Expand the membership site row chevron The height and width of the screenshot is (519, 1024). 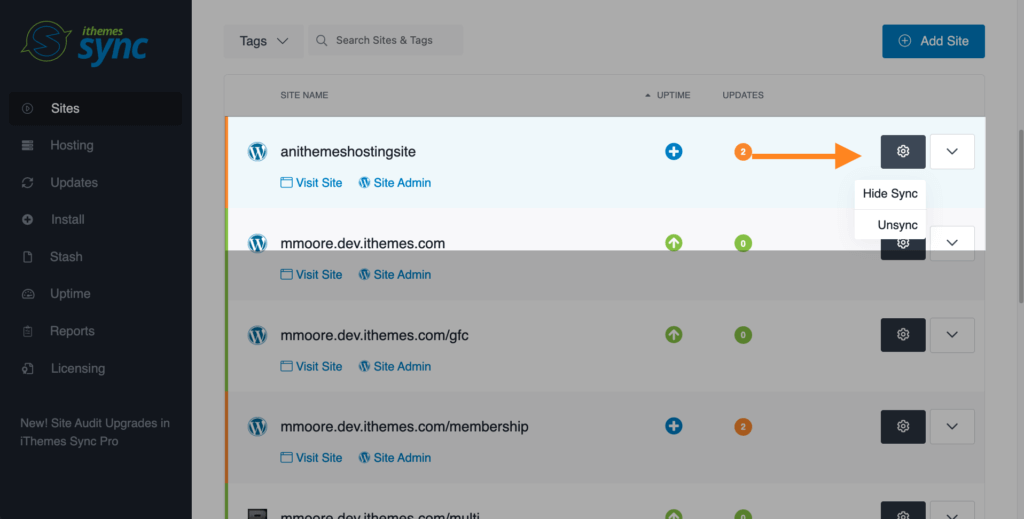coord(952,426)
